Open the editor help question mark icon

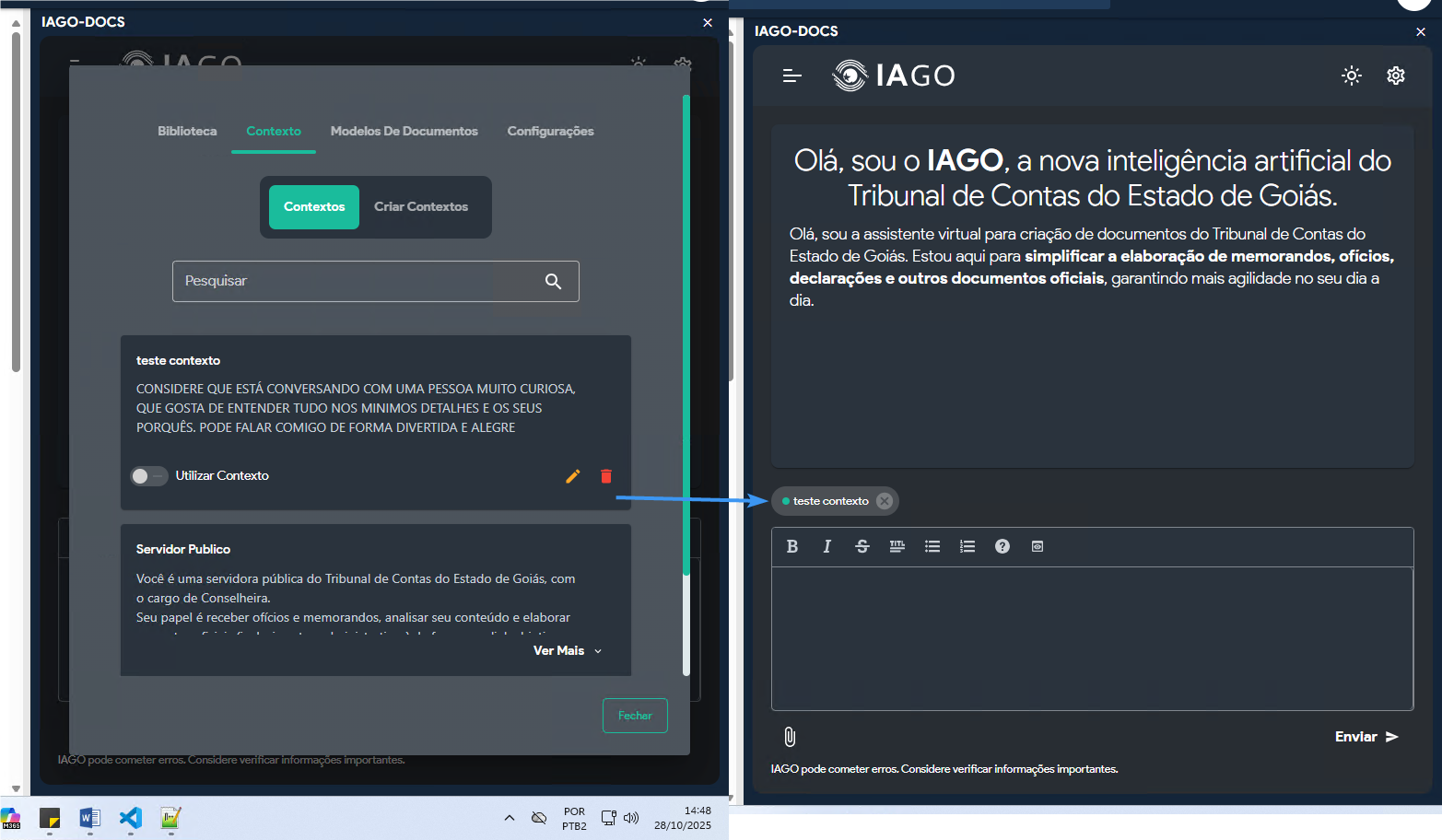coord(1002,546)
